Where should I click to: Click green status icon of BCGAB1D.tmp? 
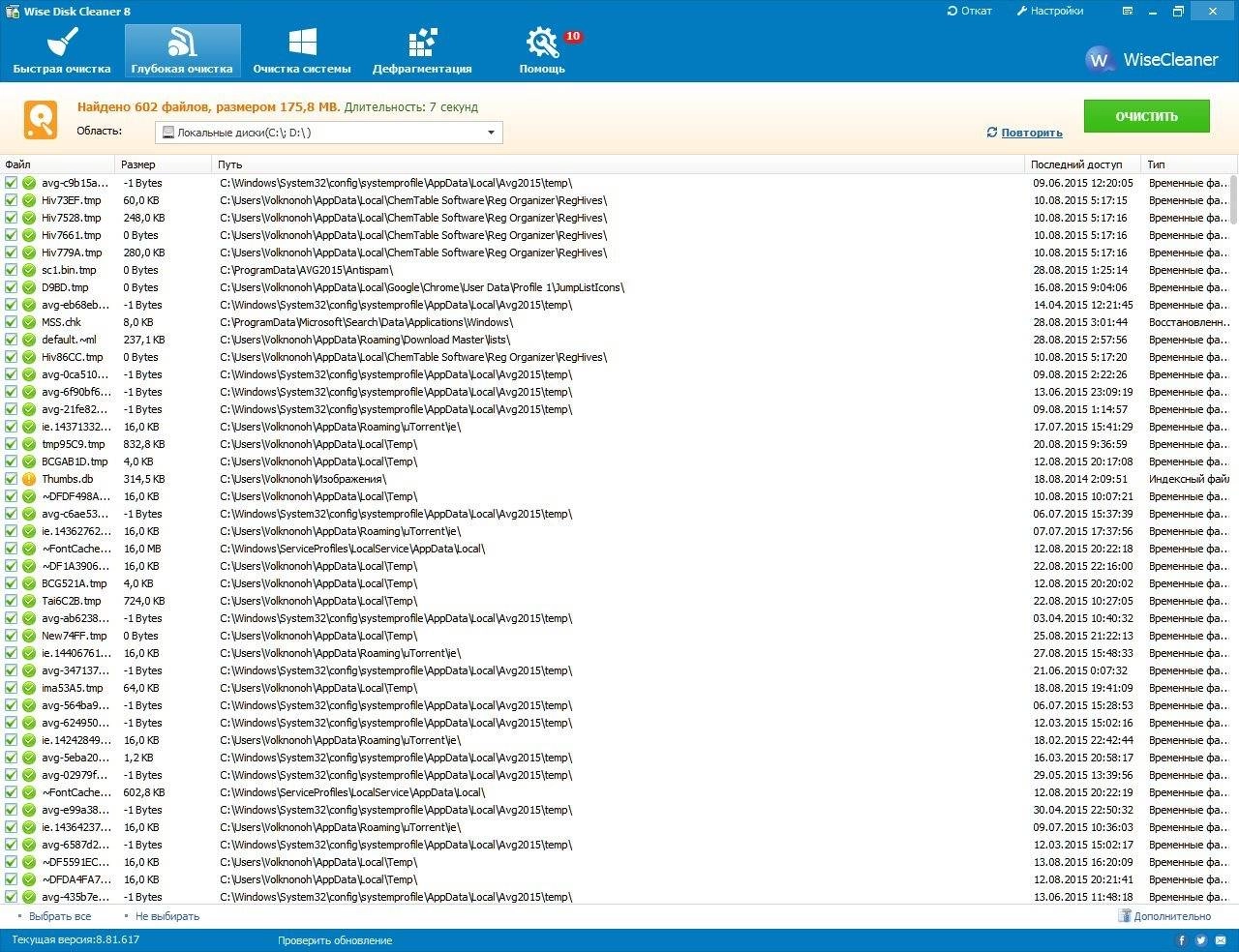29,461
